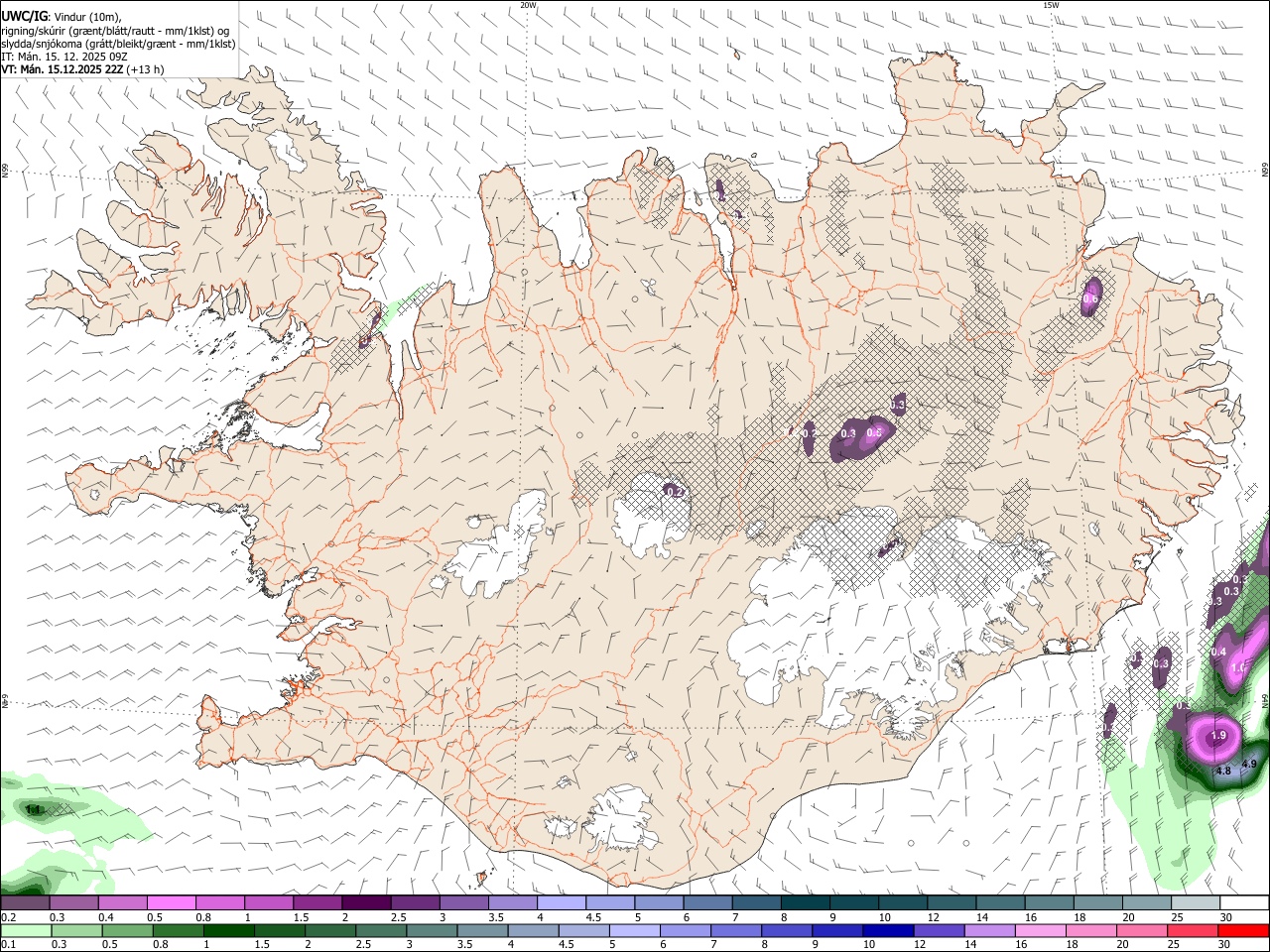Click the violet 14 rain legend swatch
Screen dimensions: 1270x952
tap(990, 930)
